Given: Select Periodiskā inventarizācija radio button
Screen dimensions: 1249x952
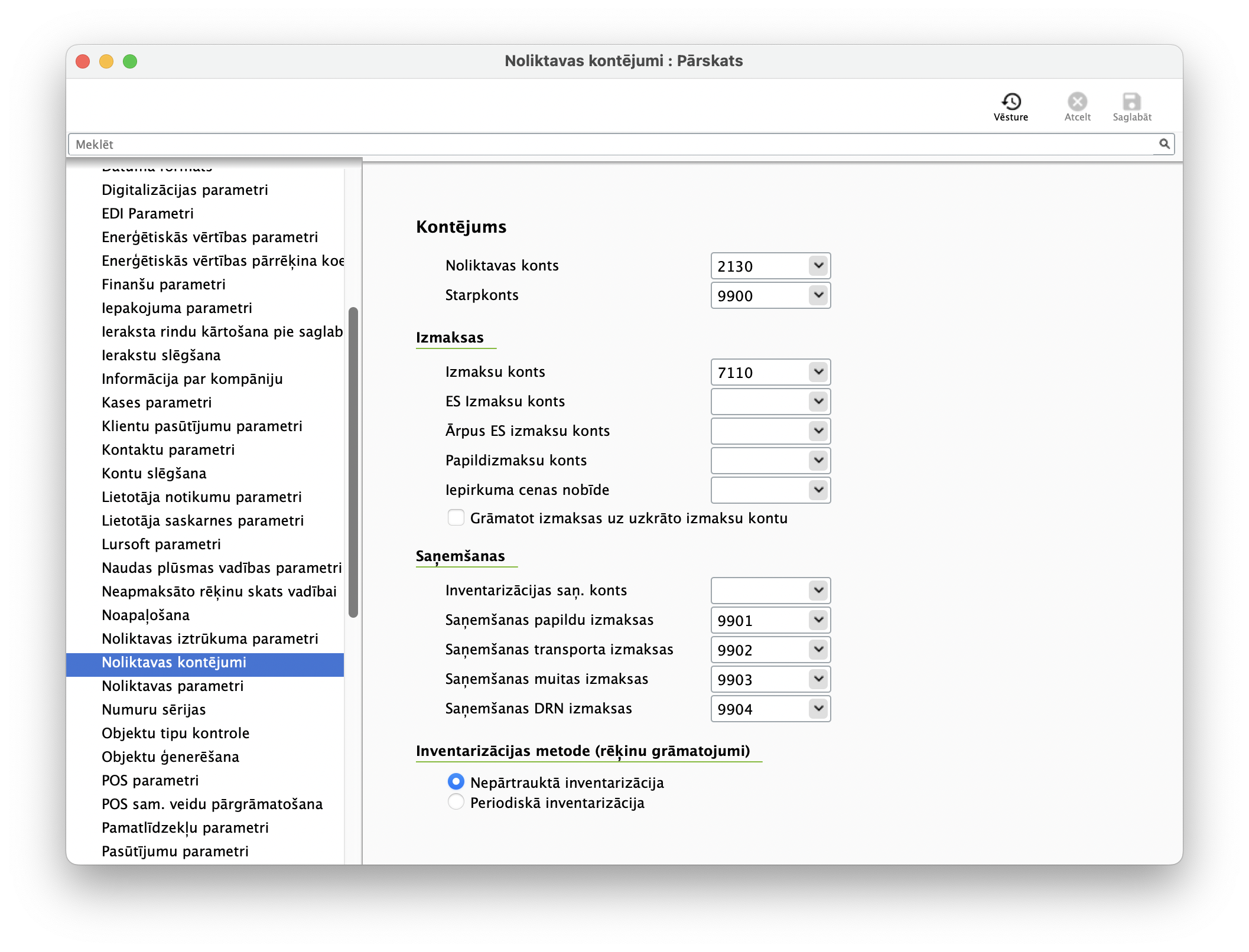Looking at the screenshot, I should pos(456,802).
